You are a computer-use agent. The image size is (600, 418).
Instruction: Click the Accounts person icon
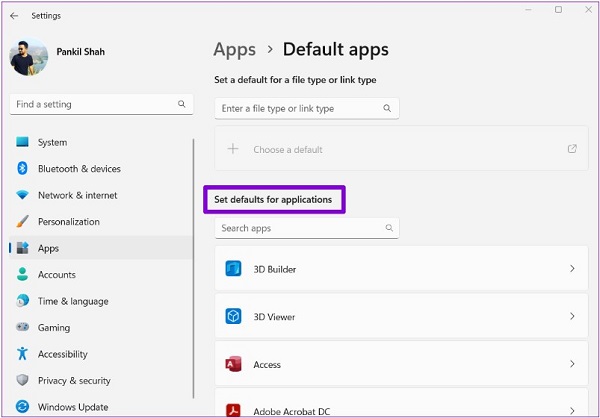pos(22,274)
